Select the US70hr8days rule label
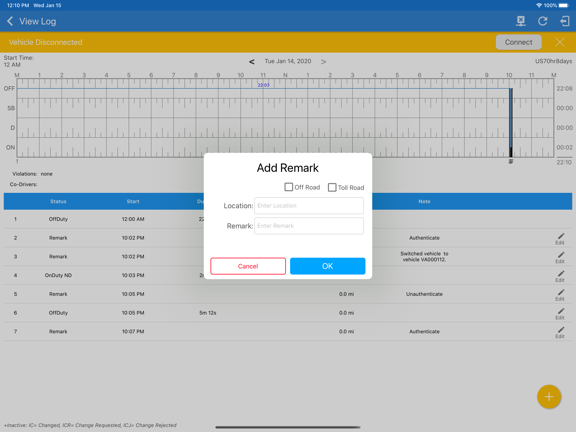The height and width of the screenshot is (432, 576). pos(553,61)
